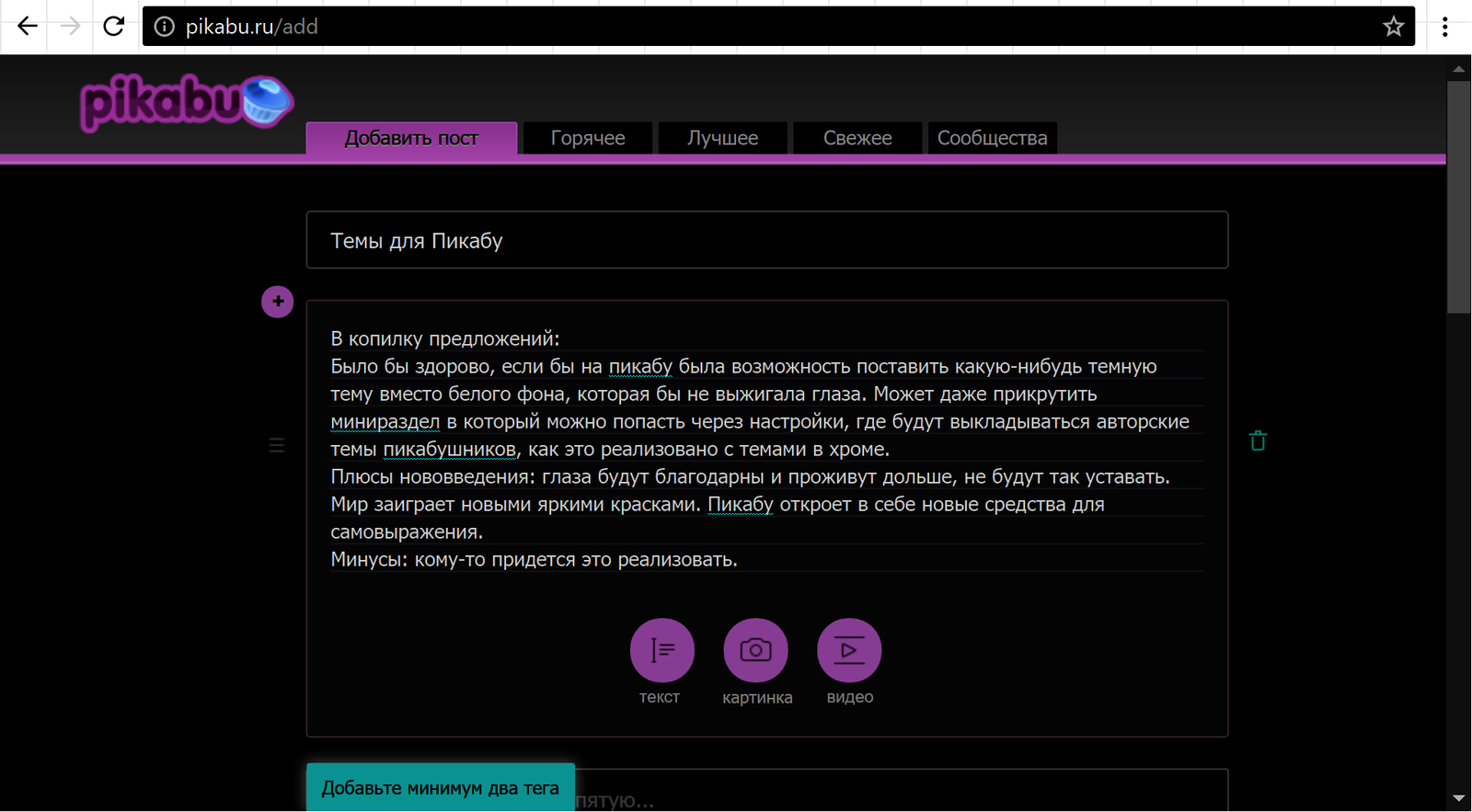Add a new block with the plus icon
This screenshot has width=1472, height=812.
coord(277,301)
